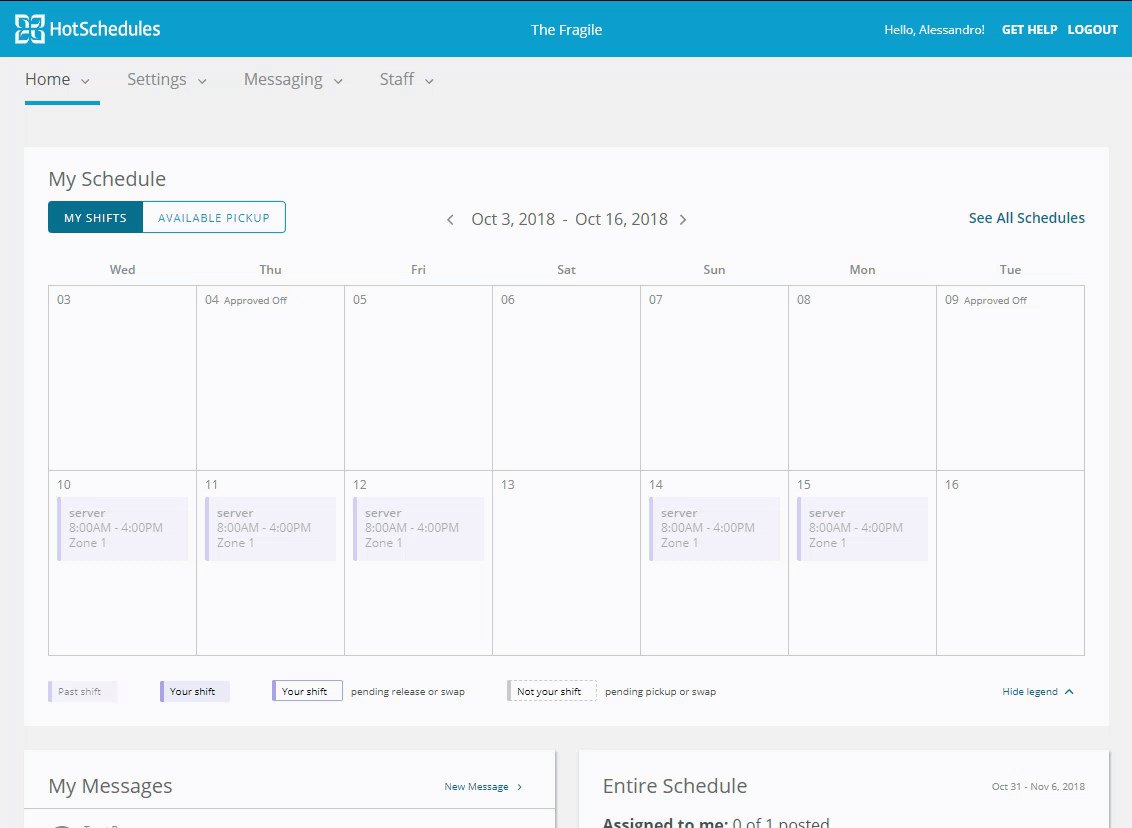This screenshot has height=828, width=1132.
Task: Select server shift on Monday the 15th
Action: (863, 528)
